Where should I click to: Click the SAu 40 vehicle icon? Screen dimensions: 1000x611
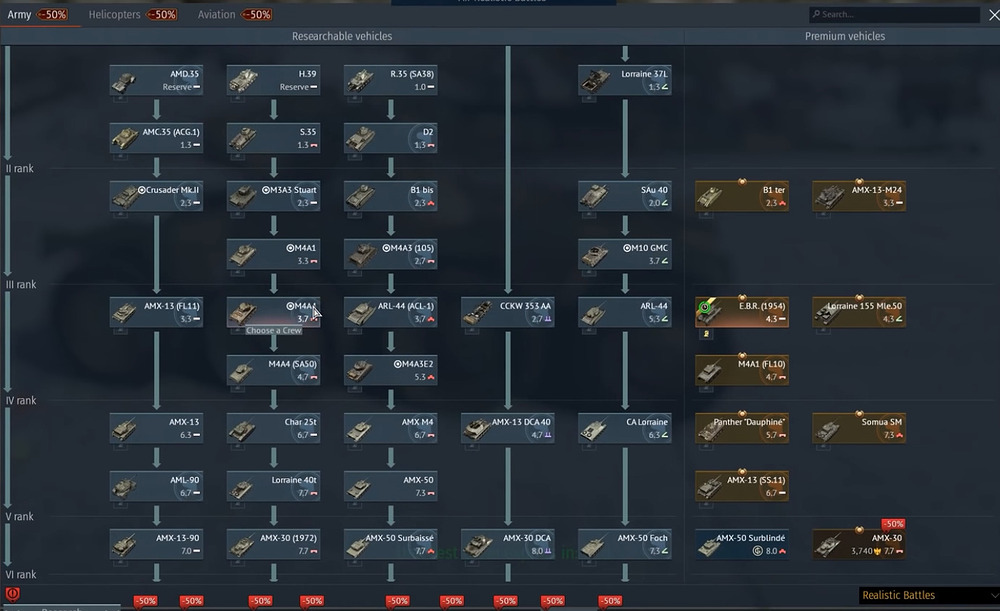595,196
